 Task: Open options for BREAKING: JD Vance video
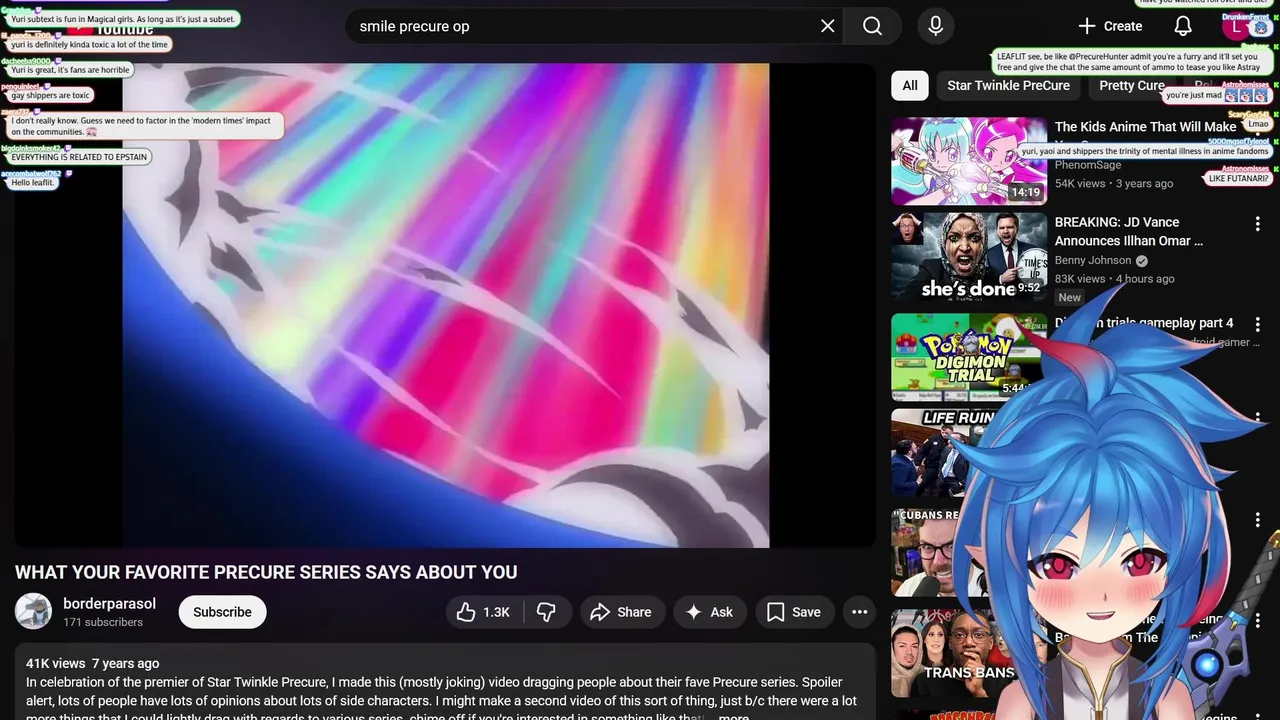click(1258, 224)
